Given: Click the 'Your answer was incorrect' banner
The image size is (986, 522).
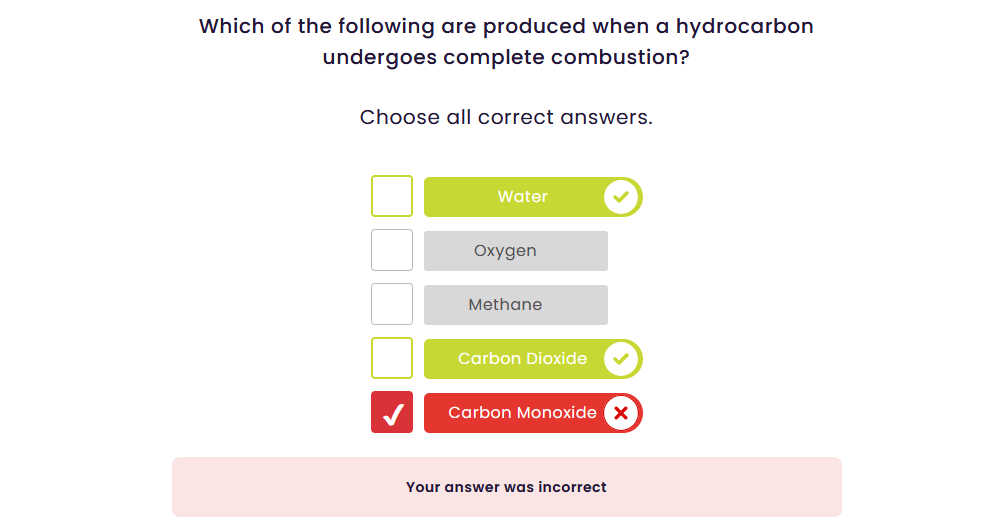Looking at the screenshot, I should pos(506,487).
